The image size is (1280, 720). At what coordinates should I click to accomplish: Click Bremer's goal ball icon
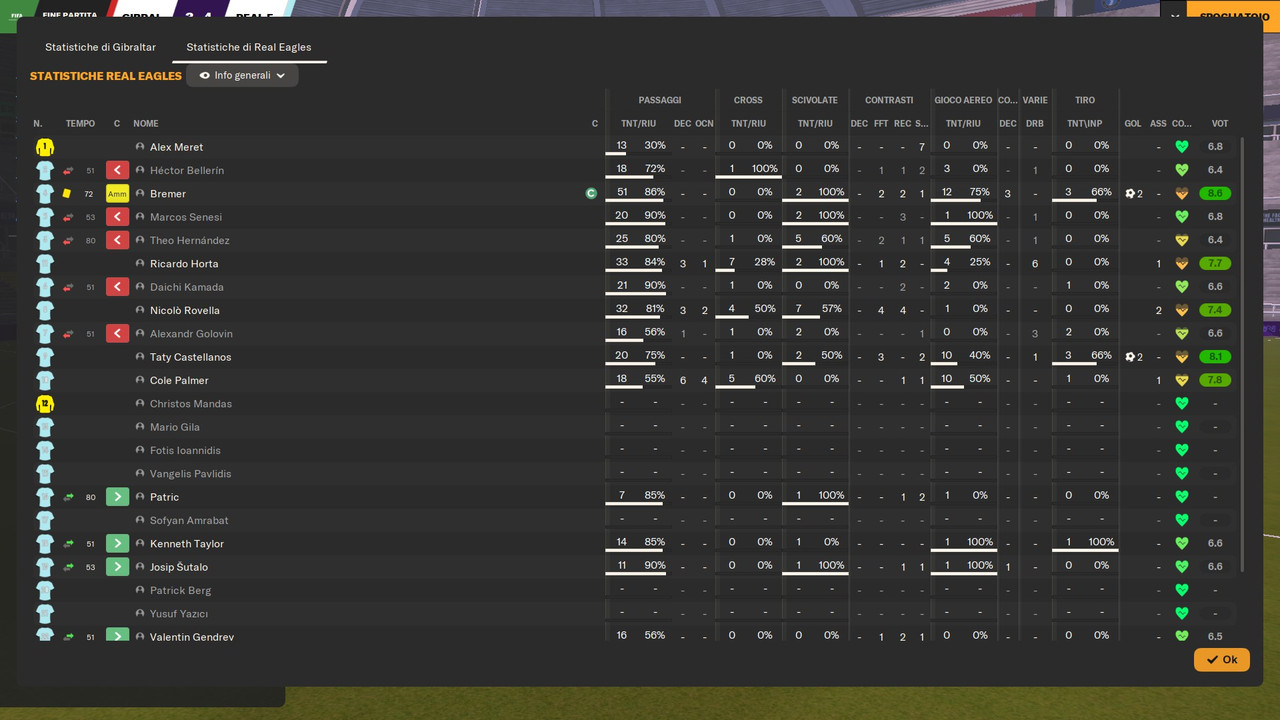click(x=1130, y=194)
